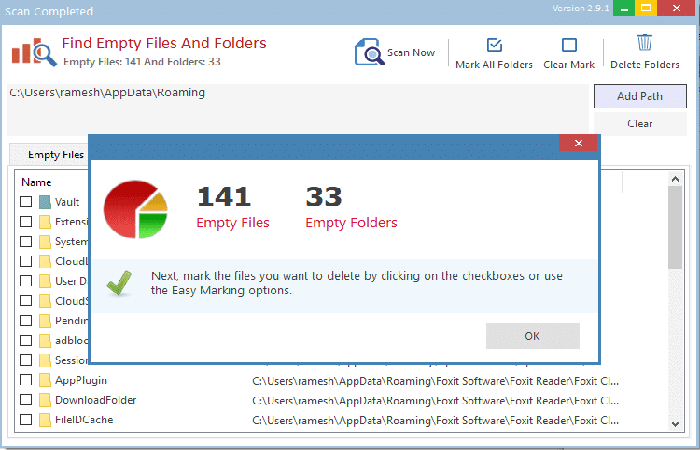Tick the Vault checkbox

pos(26,202)
